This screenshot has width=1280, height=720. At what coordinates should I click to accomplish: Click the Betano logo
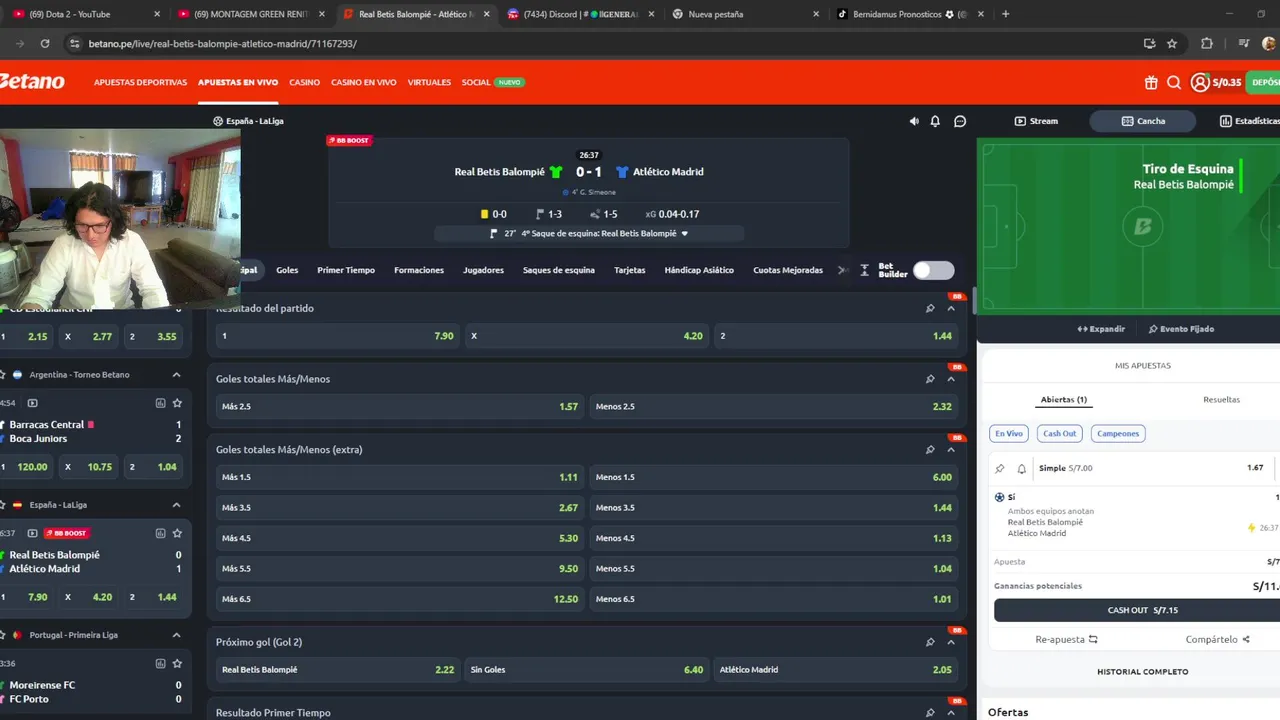pos(32,82)
